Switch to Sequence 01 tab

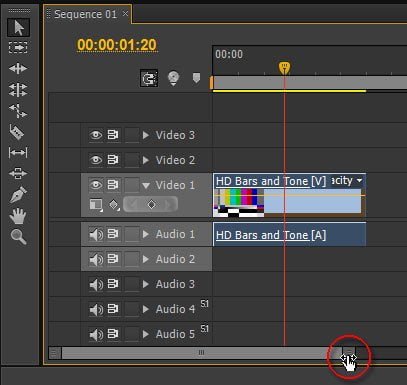click(x=85, y=14)
